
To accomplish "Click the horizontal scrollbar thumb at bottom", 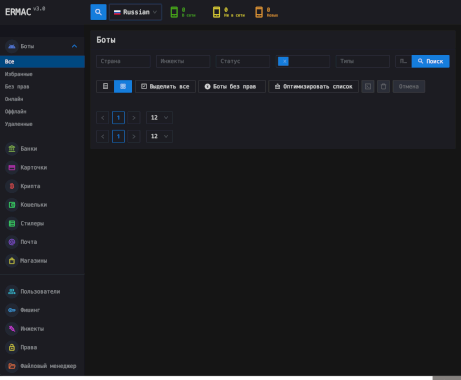I will click(447, 378).
